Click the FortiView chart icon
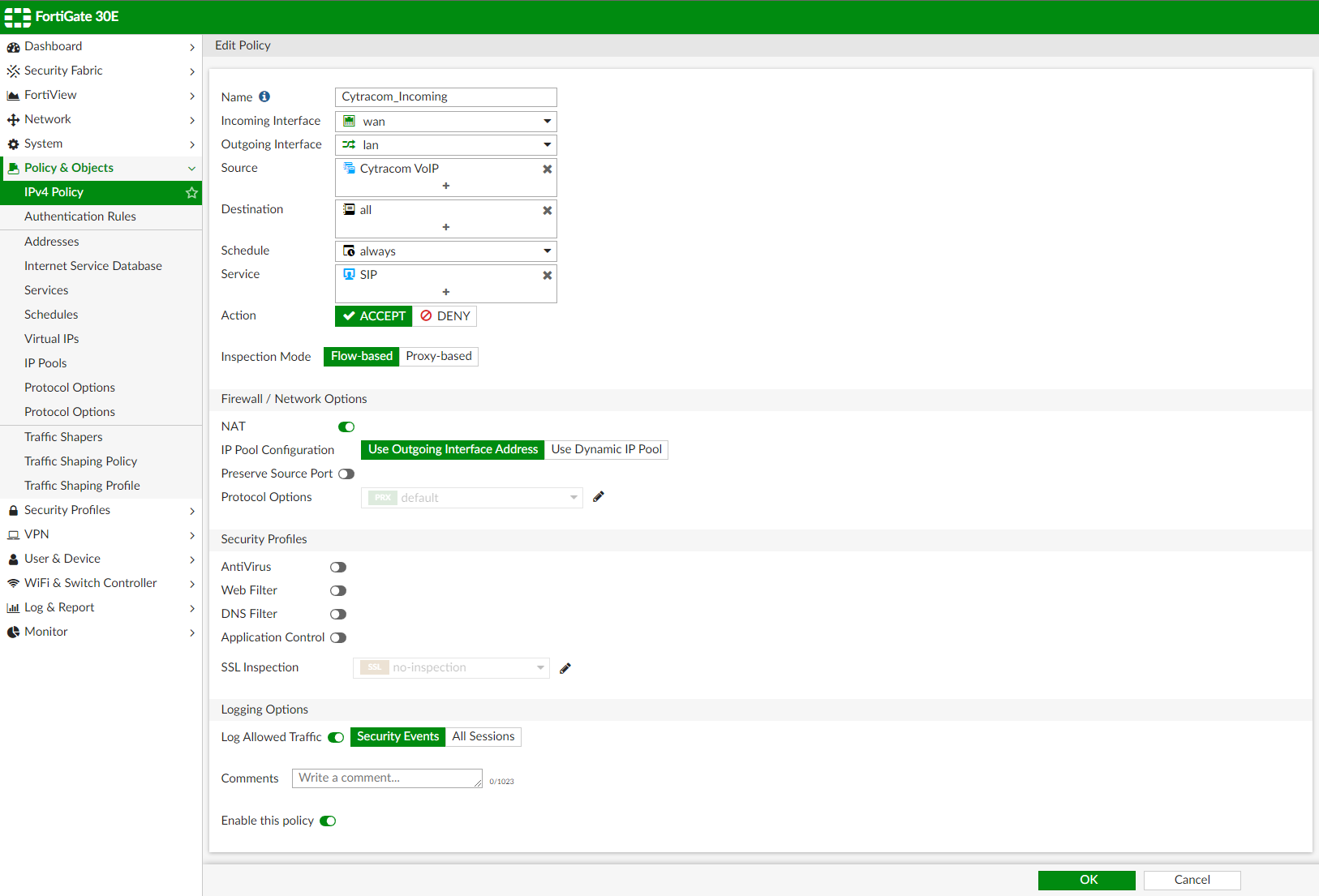 pyautogui.click(x=13, y=96)
